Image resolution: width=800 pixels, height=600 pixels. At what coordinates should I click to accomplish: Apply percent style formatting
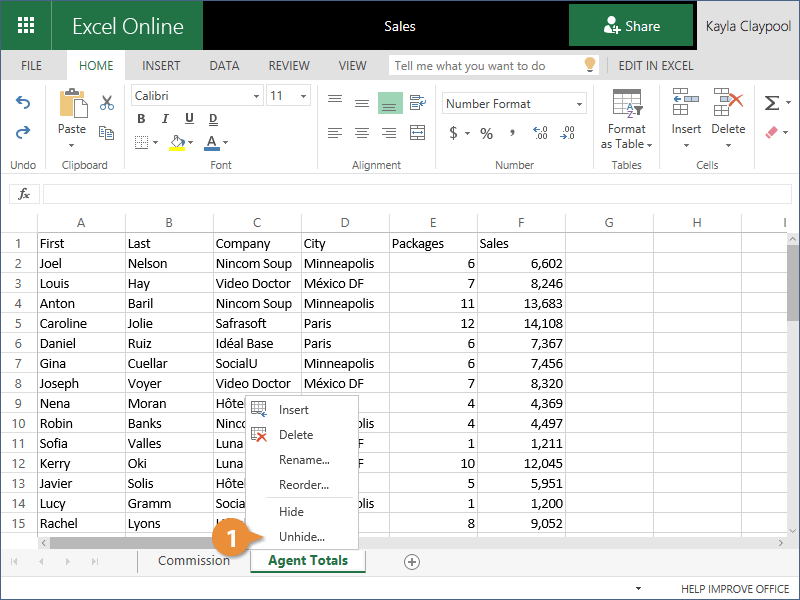point(486,133)
